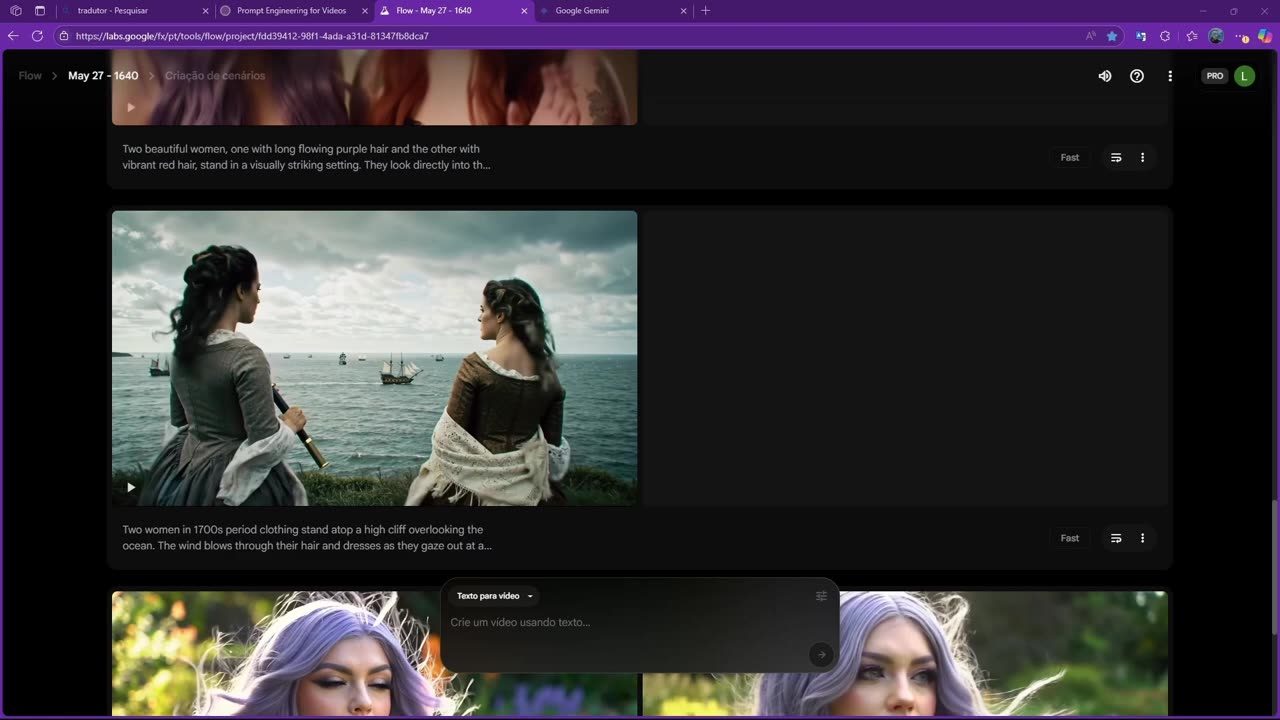Image resolution: width=1280 pixels, height=720 pixels.
Task: Open the read aloud icon in address bar
Action: click(1090, 36)
